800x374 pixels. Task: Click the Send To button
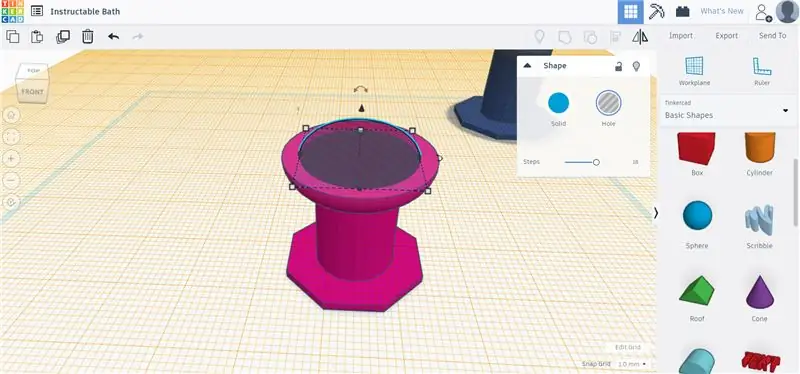772,36
